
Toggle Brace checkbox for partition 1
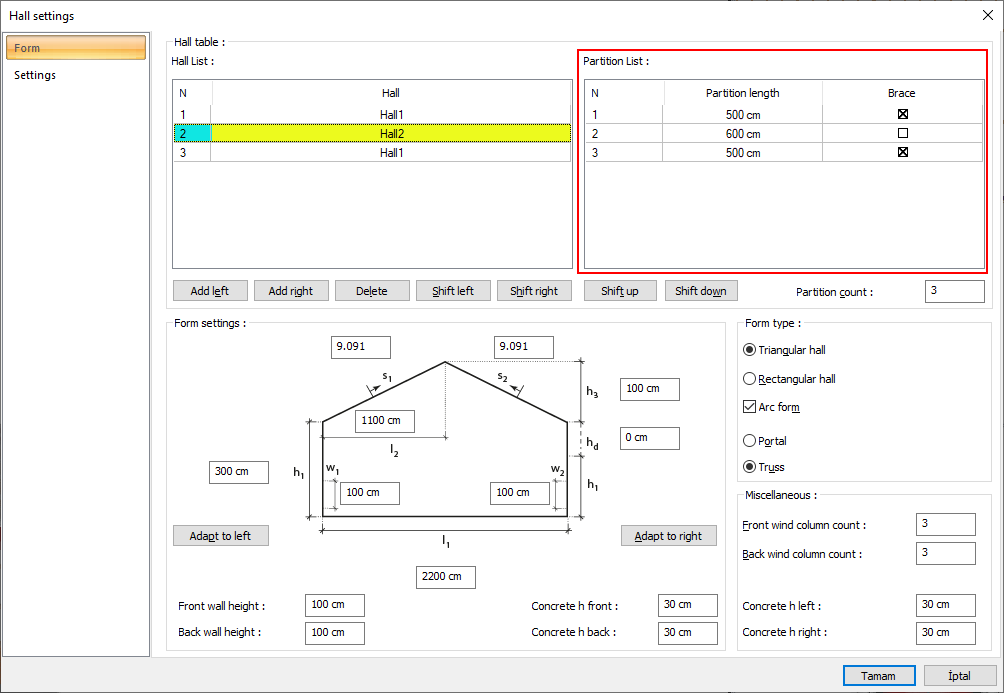pyautogui.click(x=902, y=114)
